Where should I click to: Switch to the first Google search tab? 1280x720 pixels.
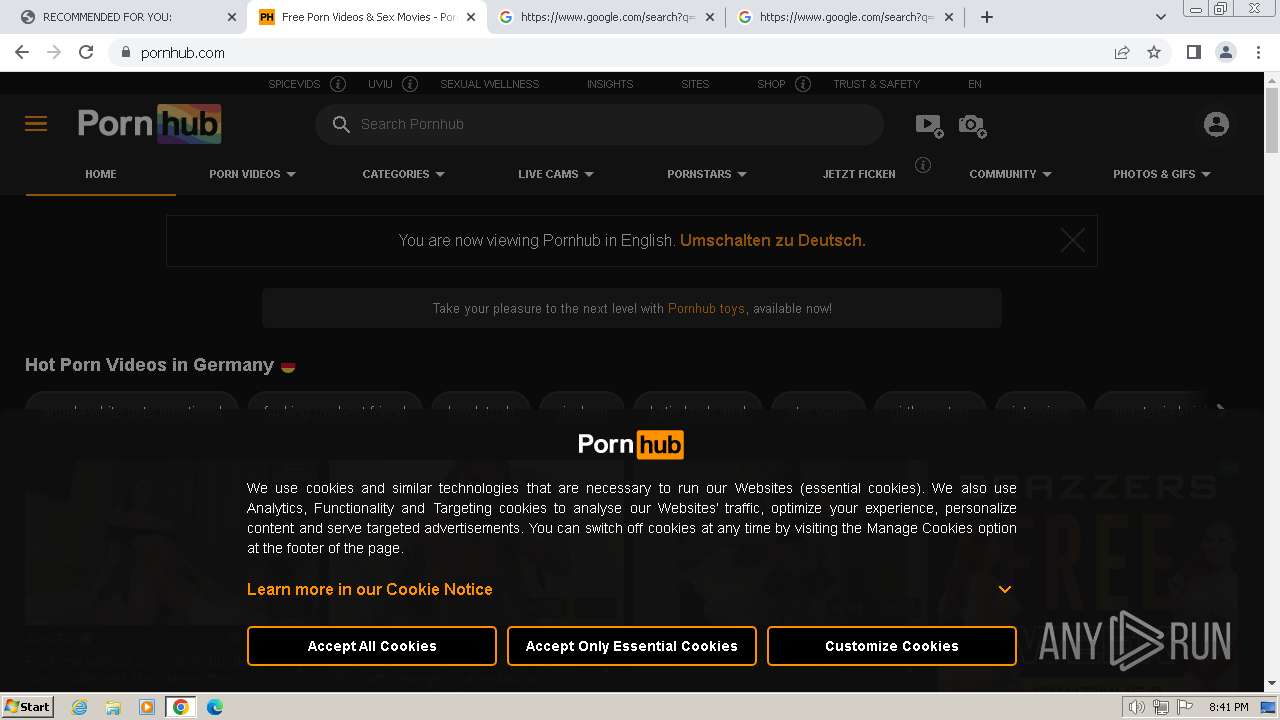click(605, 17)
